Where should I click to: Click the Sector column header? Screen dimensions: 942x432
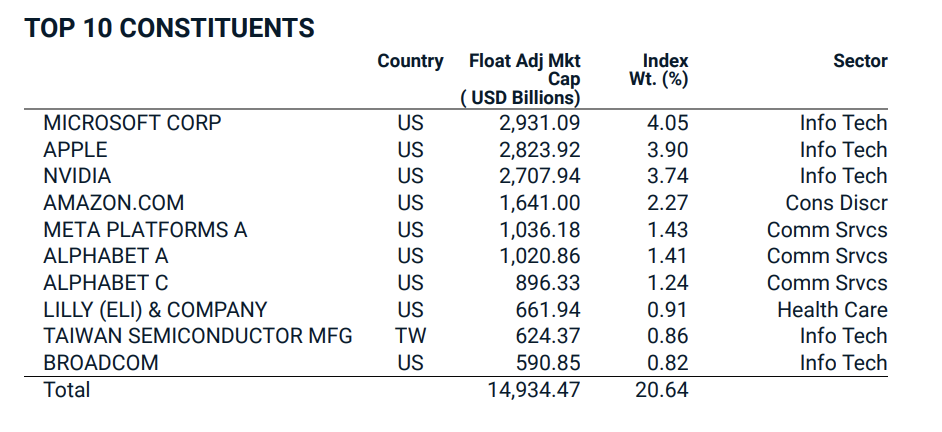[x=860, y=61]
